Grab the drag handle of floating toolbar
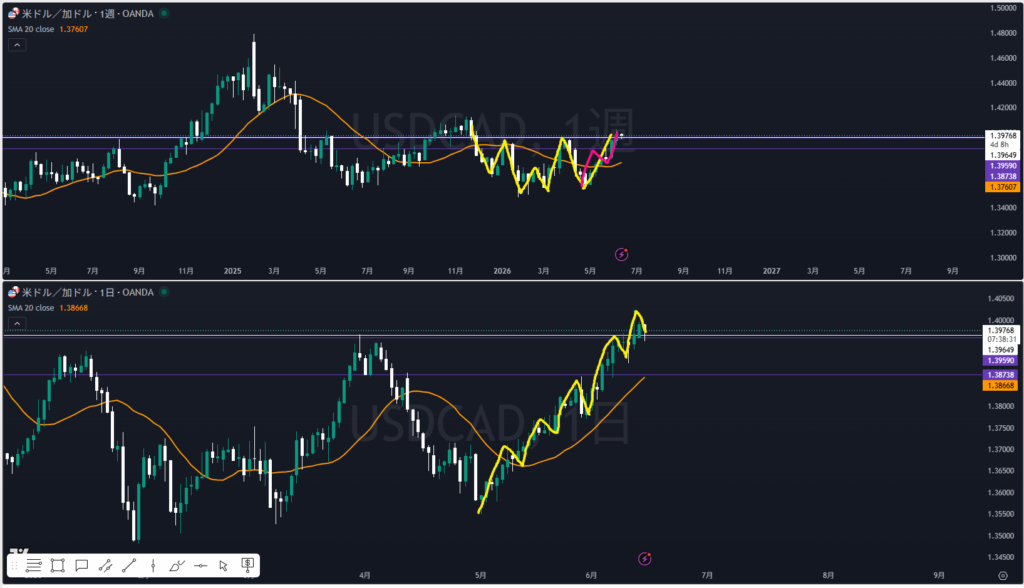The height and width of the screenshot is (588, 1024). (x=14, y=565)
